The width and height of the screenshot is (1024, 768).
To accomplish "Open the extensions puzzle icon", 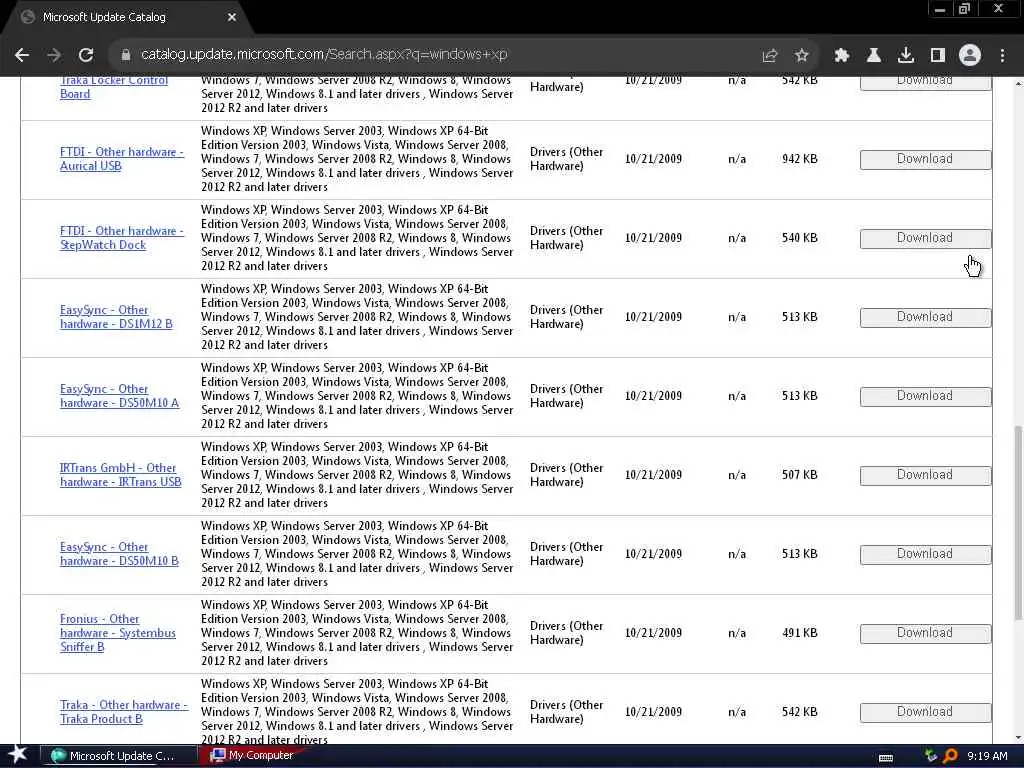I will point(842,55).
